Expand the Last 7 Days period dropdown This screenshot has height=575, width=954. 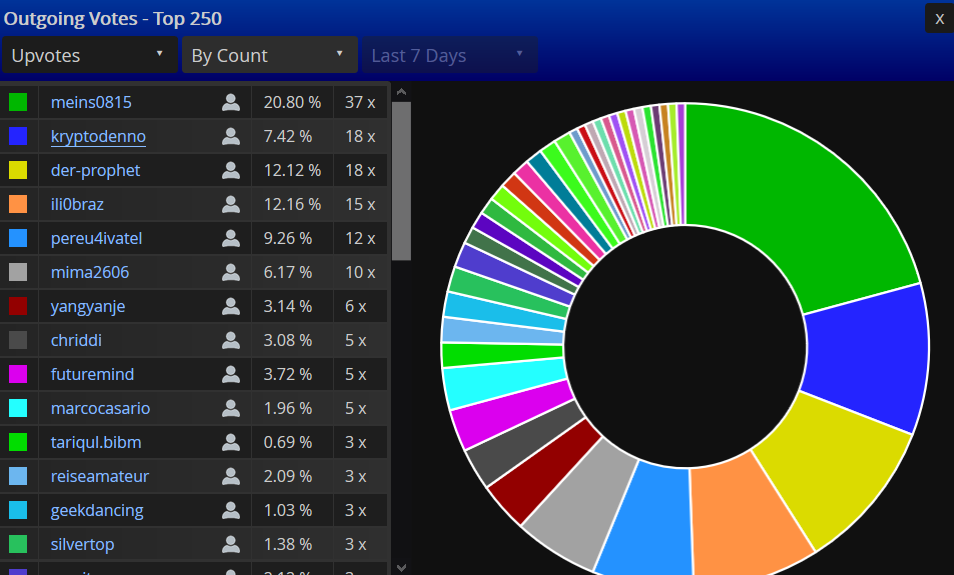pos(448,55)
